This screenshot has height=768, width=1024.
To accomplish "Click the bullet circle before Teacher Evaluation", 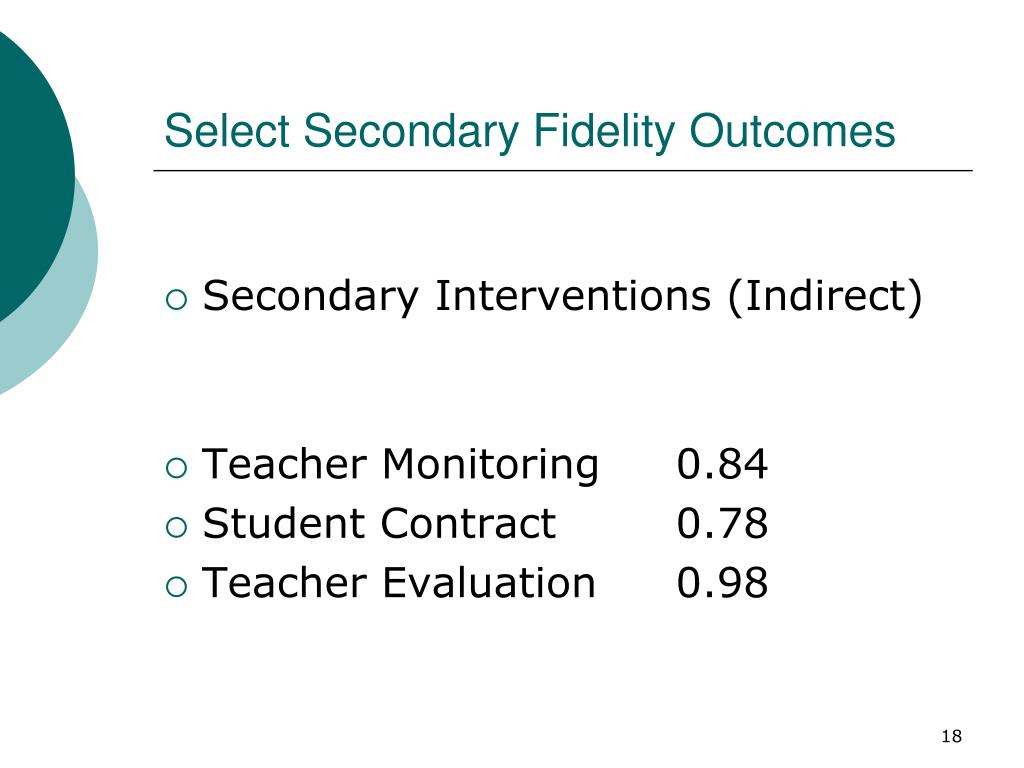I will (x=176, y=586).
